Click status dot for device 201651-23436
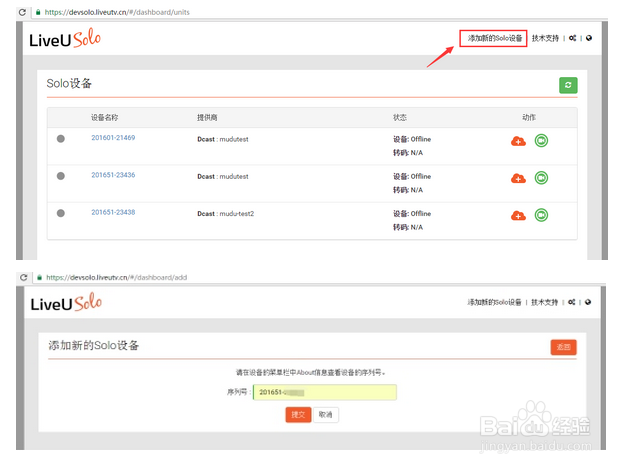The height and width of the screenshot is (468, 626). point(61,176)
